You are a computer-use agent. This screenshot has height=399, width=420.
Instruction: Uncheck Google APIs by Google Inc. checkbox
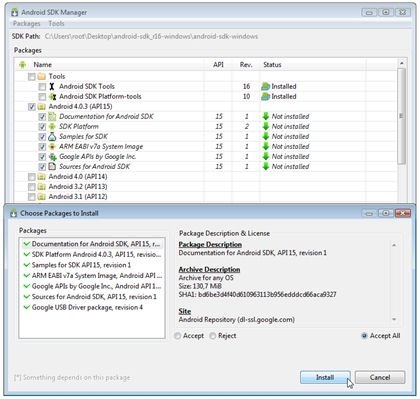[42, 157]
